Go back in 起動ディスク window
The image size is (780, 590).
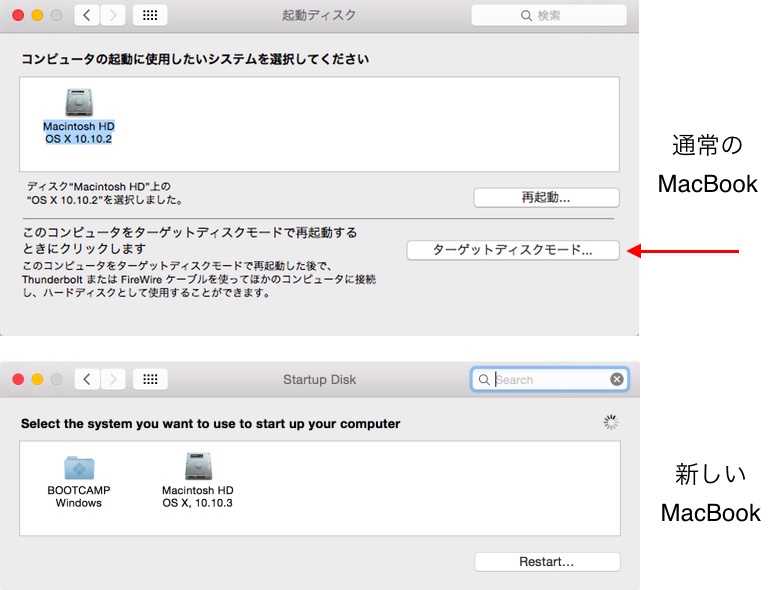click(x=87, y=15)
